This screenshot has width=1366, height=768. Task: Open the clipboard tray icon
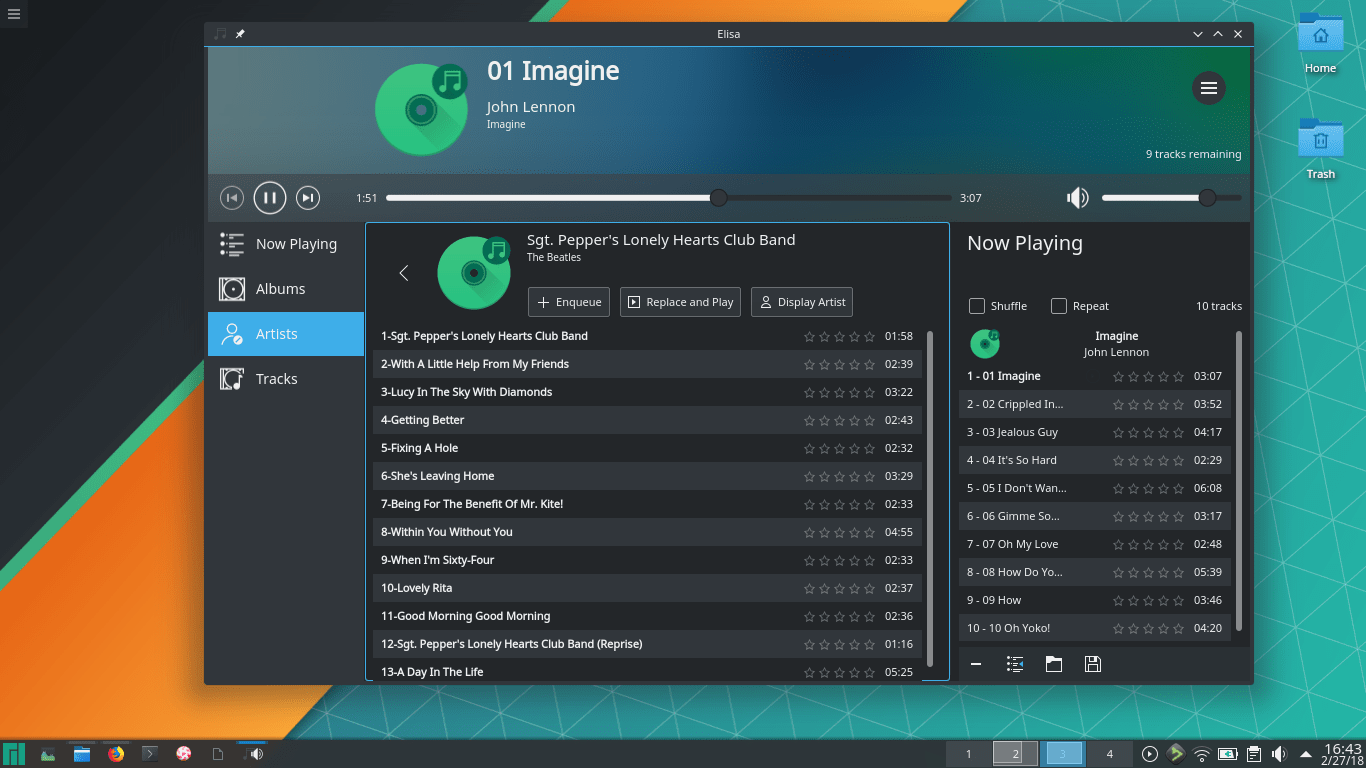tap(1253, 754)
